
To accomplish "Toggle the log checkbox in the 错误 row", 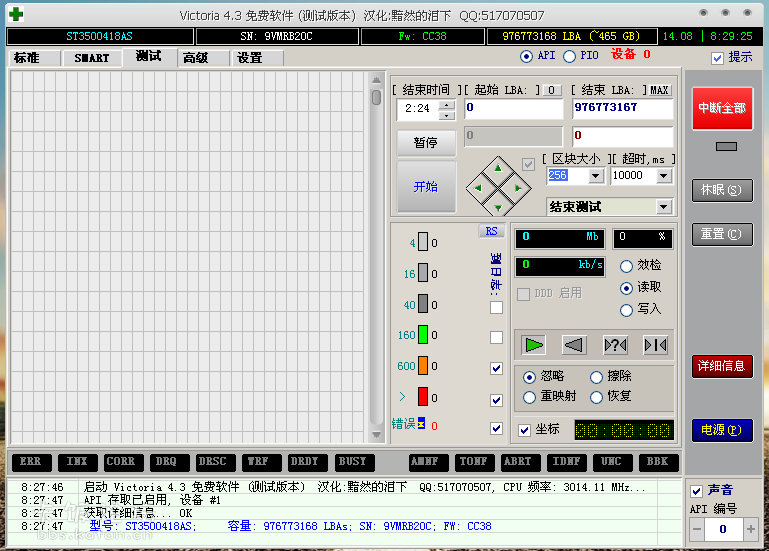I will click(496, 428).
